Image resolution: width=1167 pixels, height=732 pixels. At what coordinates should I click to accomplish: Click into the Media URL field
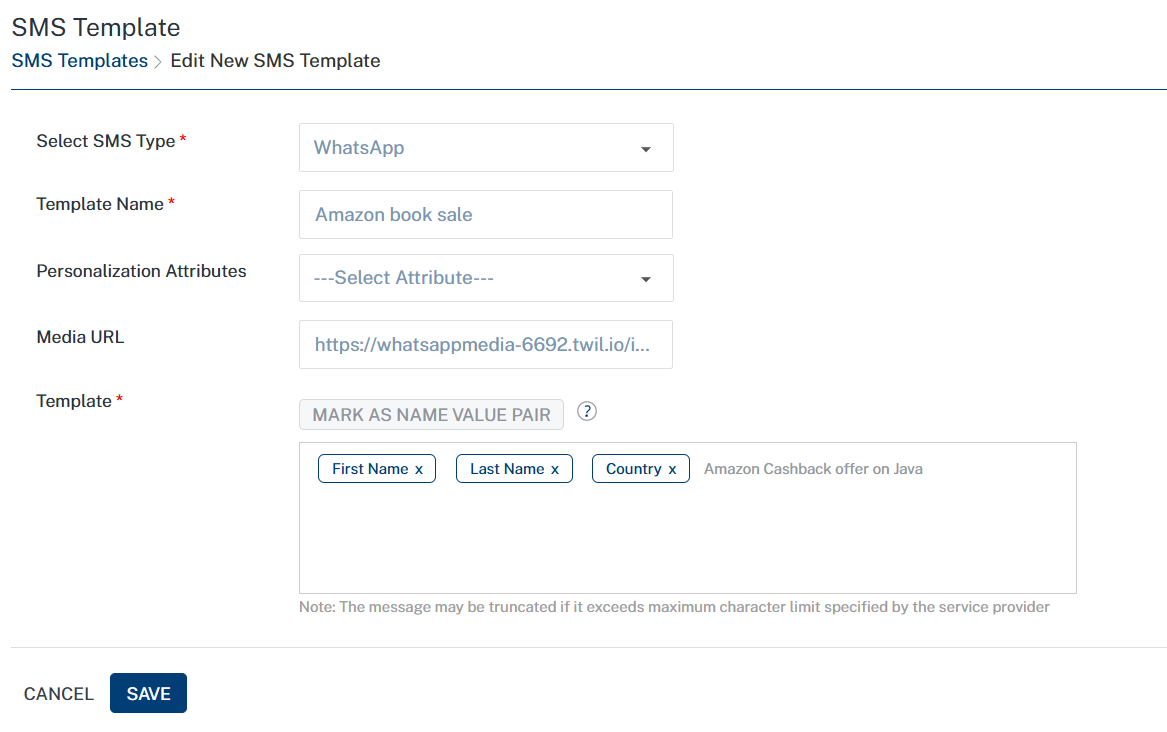(x=485, y=345)
